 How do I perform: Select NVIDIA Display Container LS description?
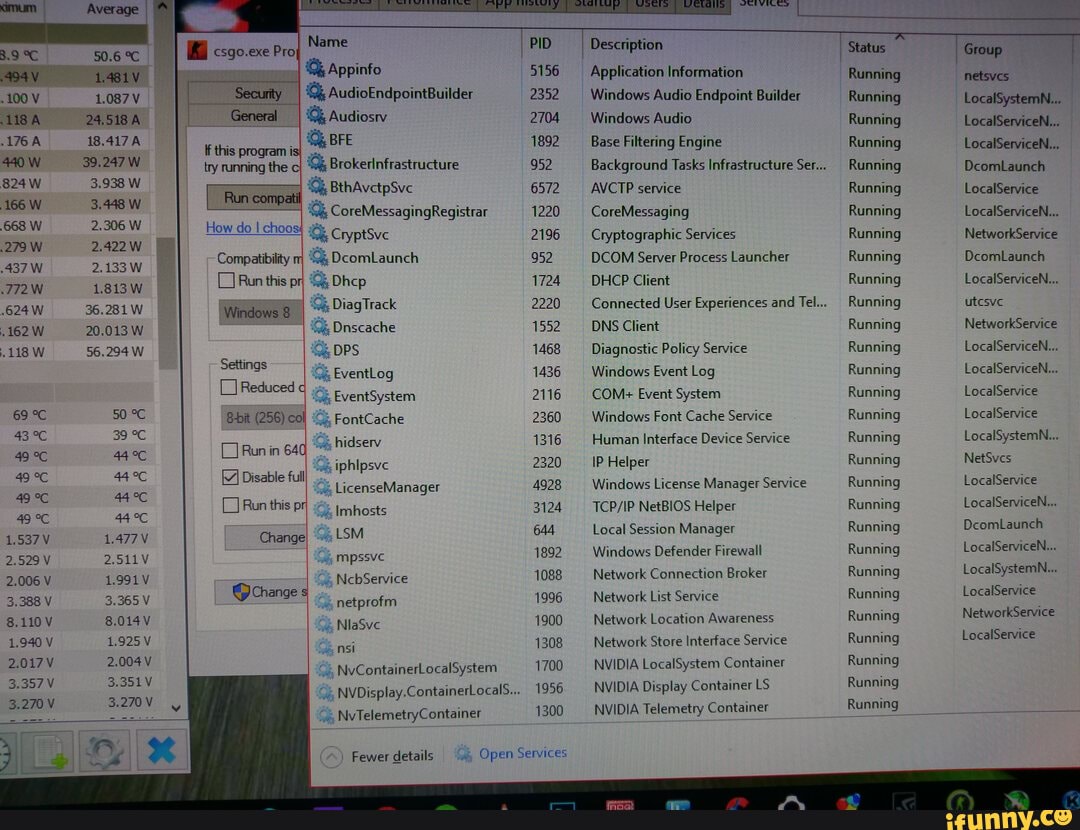pos(681,685)
